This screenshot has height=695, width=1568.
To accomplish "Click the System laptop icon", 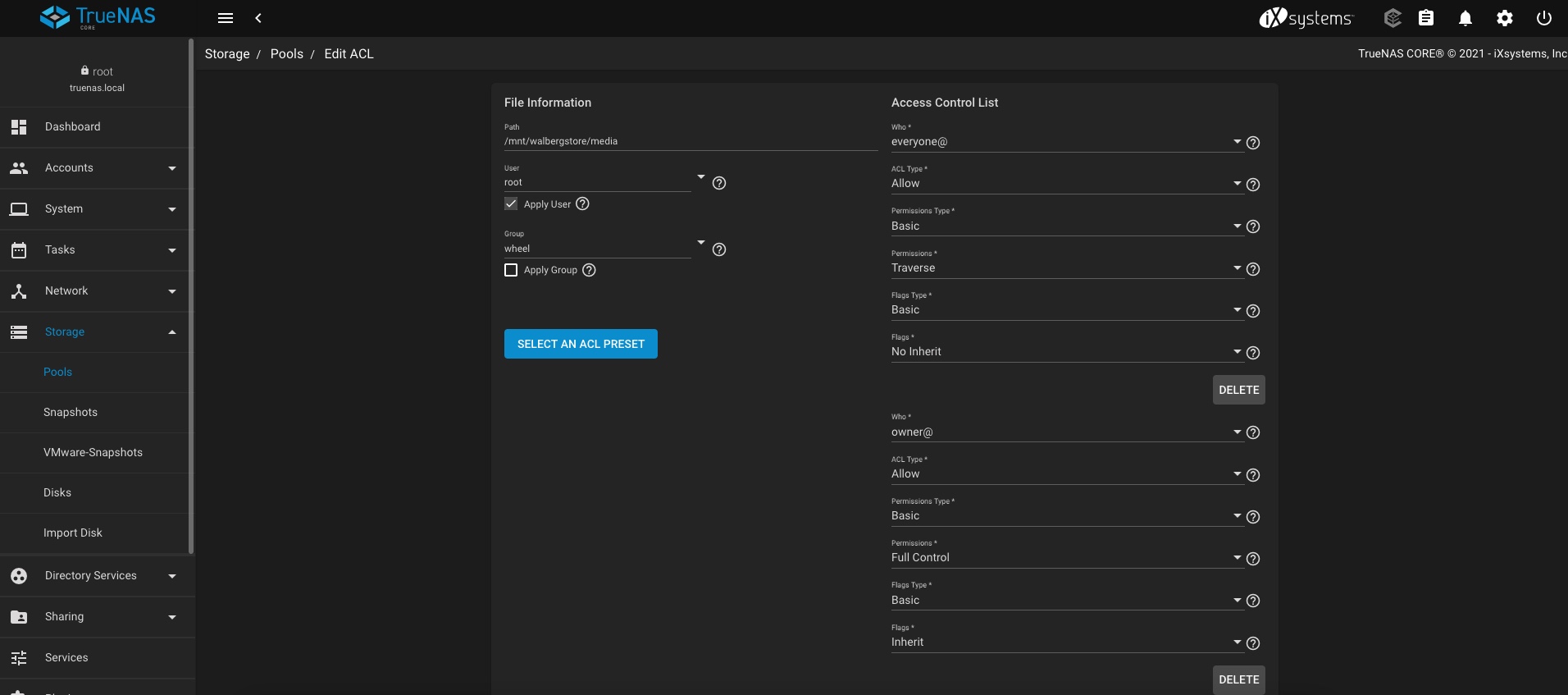I will [19, 209].
